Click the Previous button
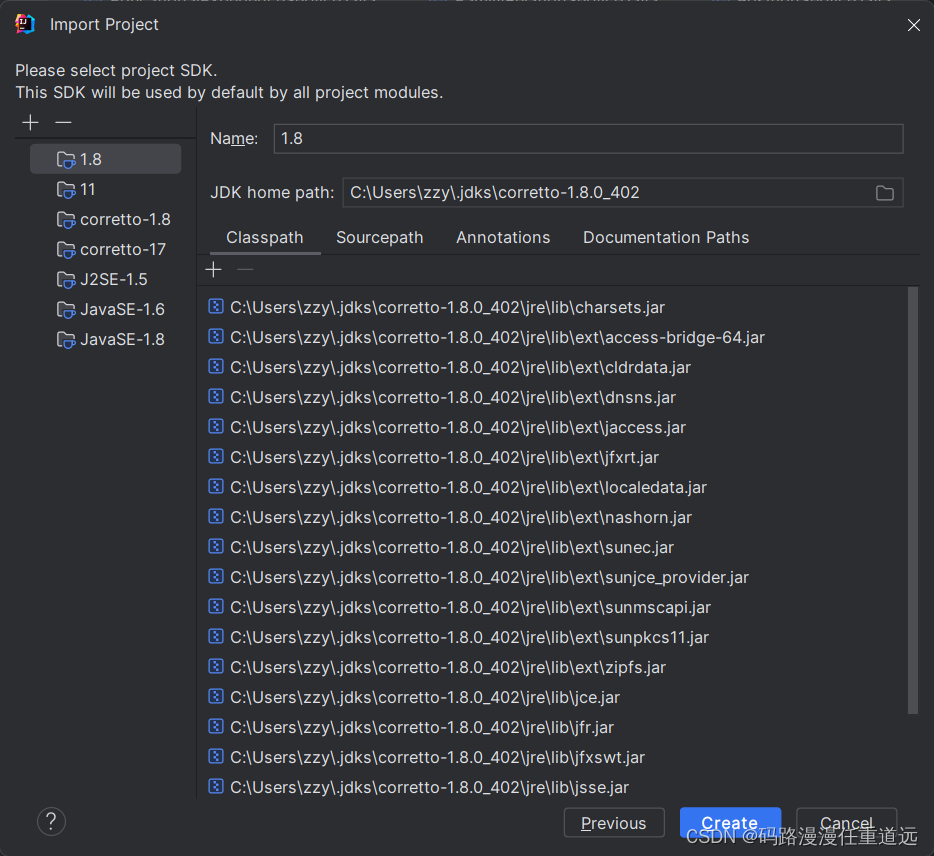Viewport: 934px width, 856px height. 614,822
